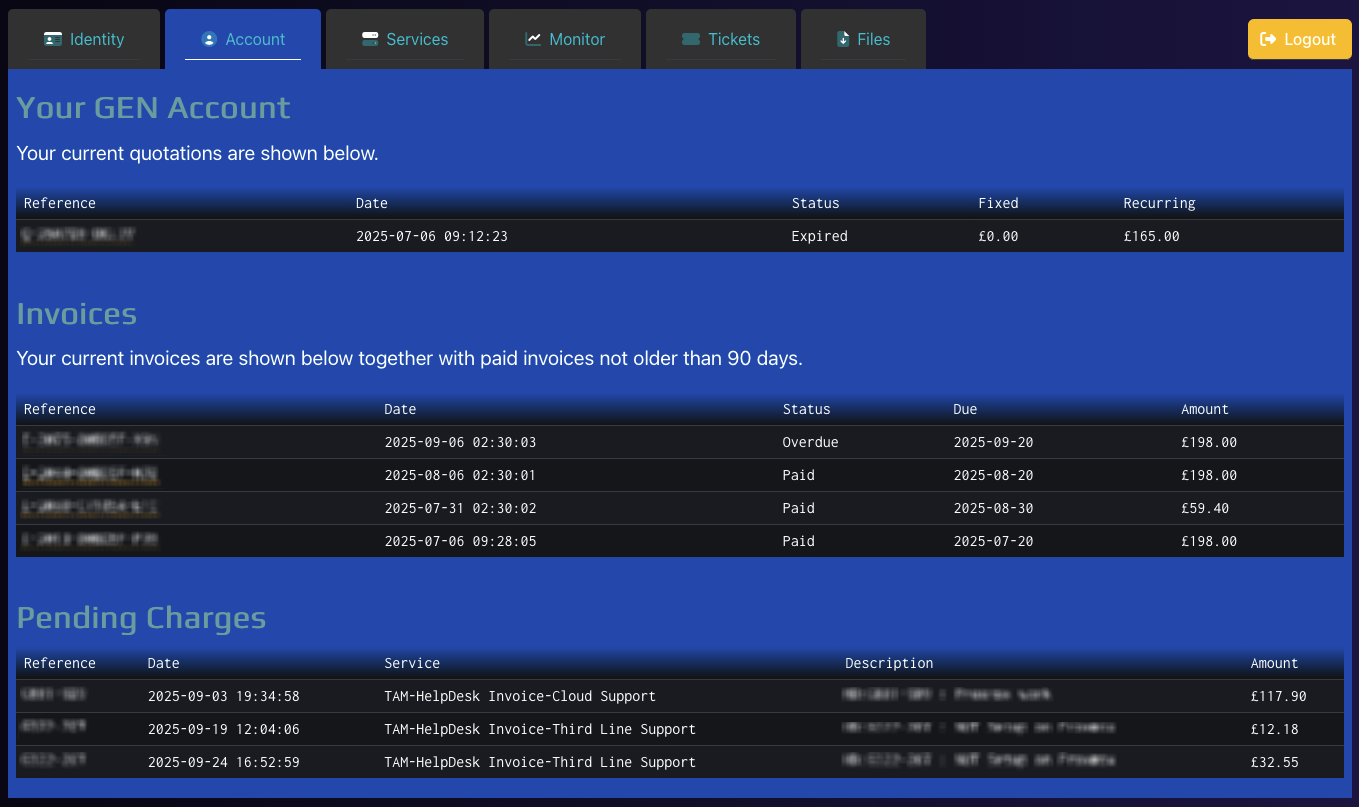The image size is (1359, 807).
Task: Click the ticket icon on the Tickets tab
Action: (x=693, y=39)
